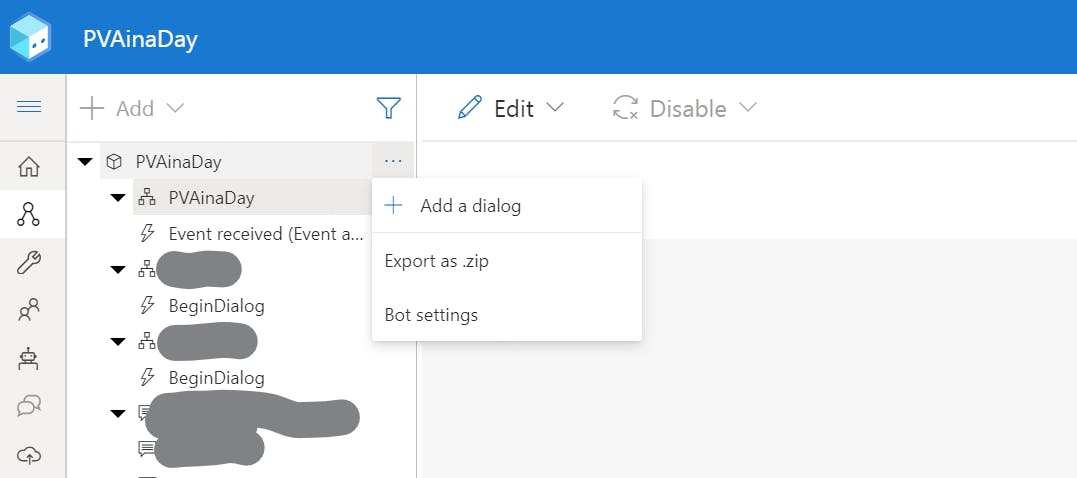Image resolution: width=1077 pixels, height=478 pixels.
Task: Open the Edit dropdown chevron
Action: (554, 107)
